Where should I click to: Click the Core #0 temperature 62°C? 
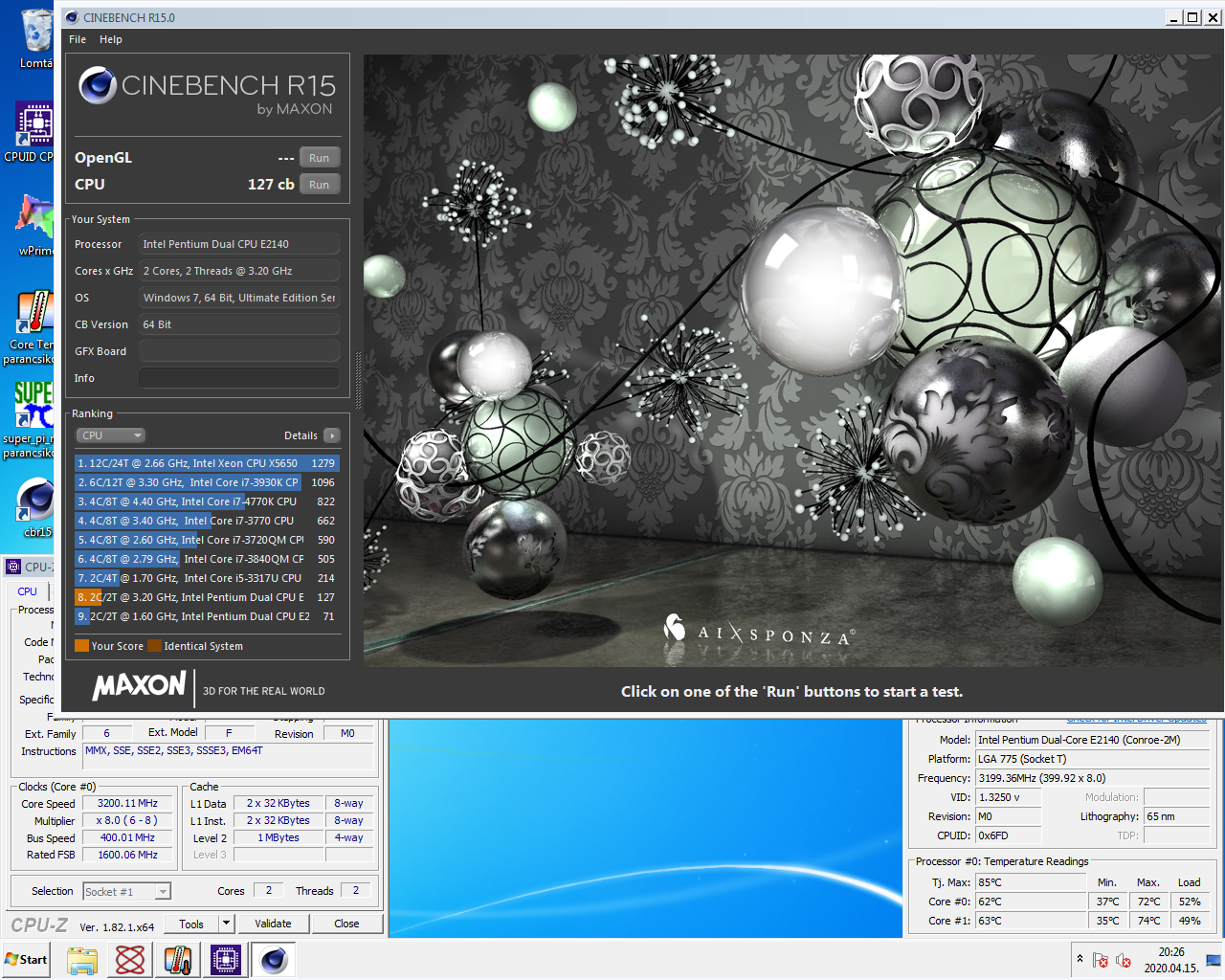point(1031,902)
